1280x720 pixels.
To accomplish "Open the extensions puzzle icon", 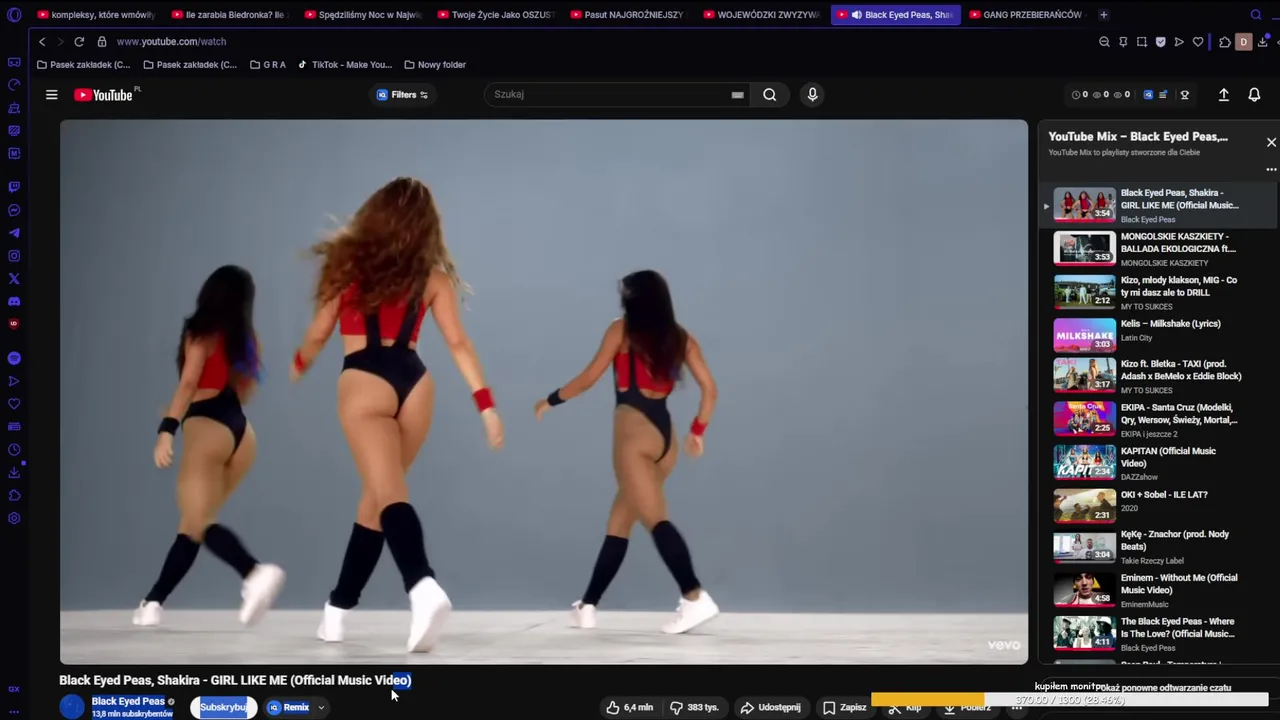I will (x=1224, y=42).
